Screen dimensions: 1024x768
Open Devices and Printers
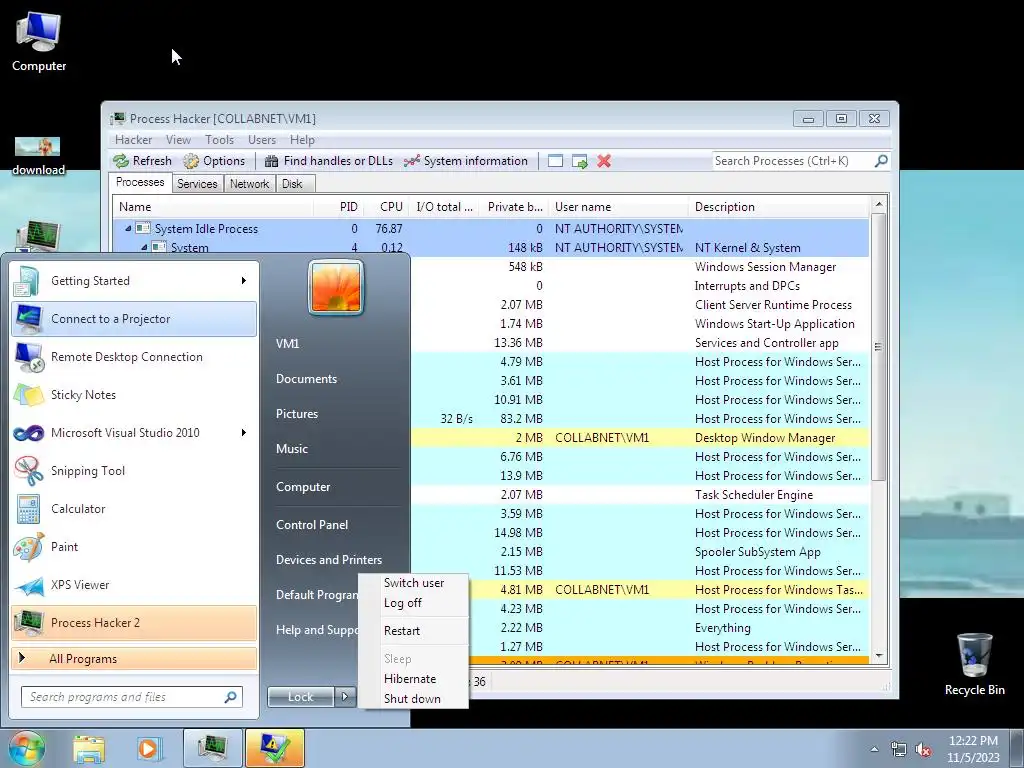coord(328,560)
